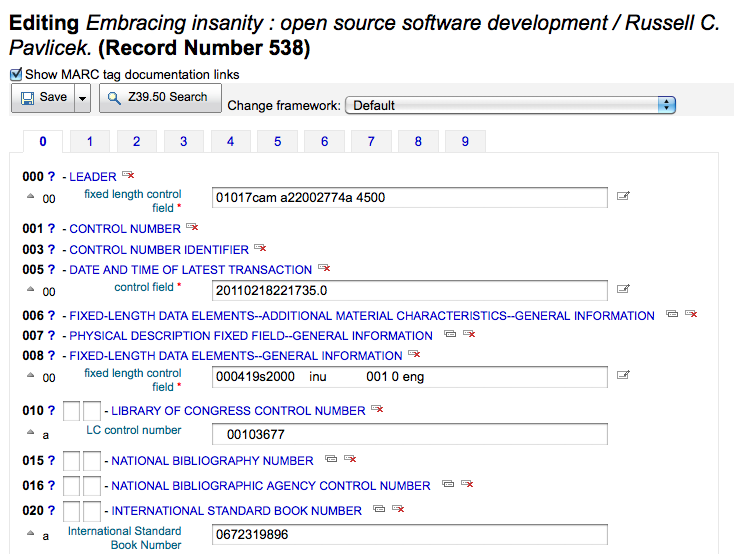Delete the 016 National Bibliographic Agency tag
This screenshot has height=554, width=734.
[467, 485]
